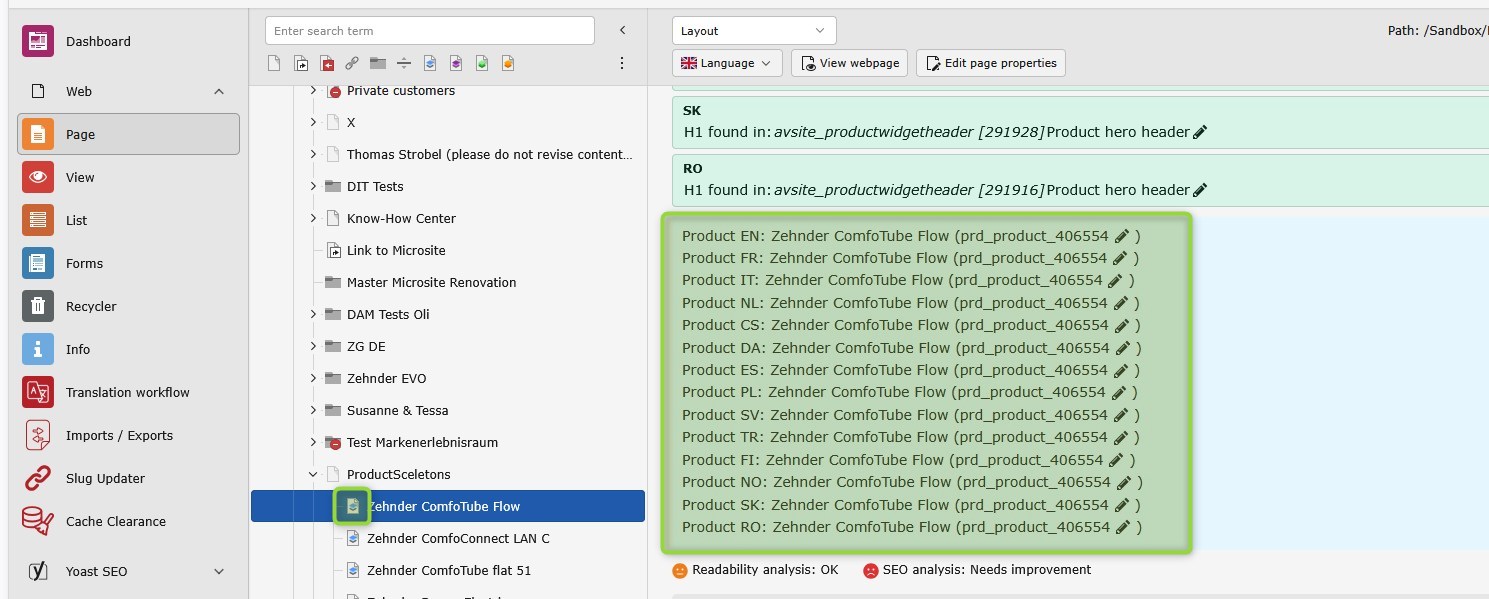Open the Translation workflow module
The image size is (1489, 599).
click(x=127, y=392)
